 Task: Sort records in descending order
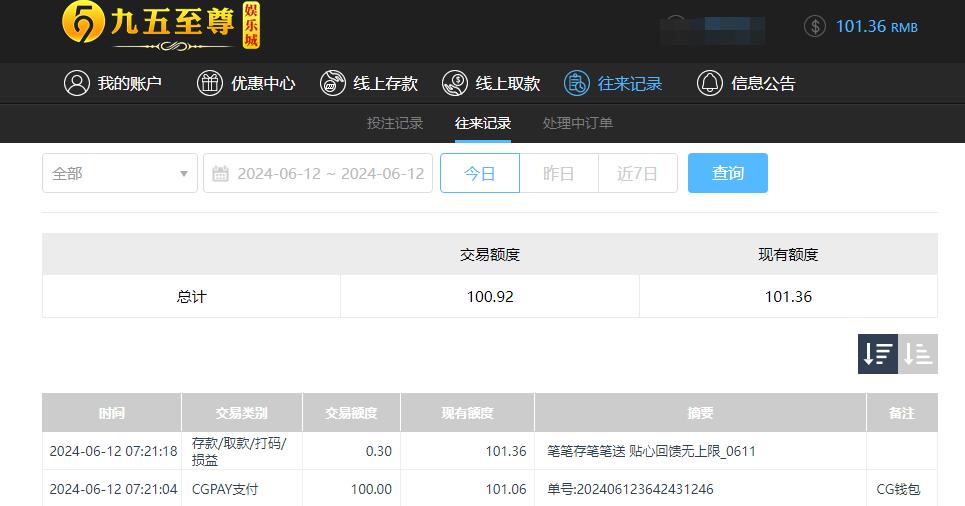coord(878,353)
